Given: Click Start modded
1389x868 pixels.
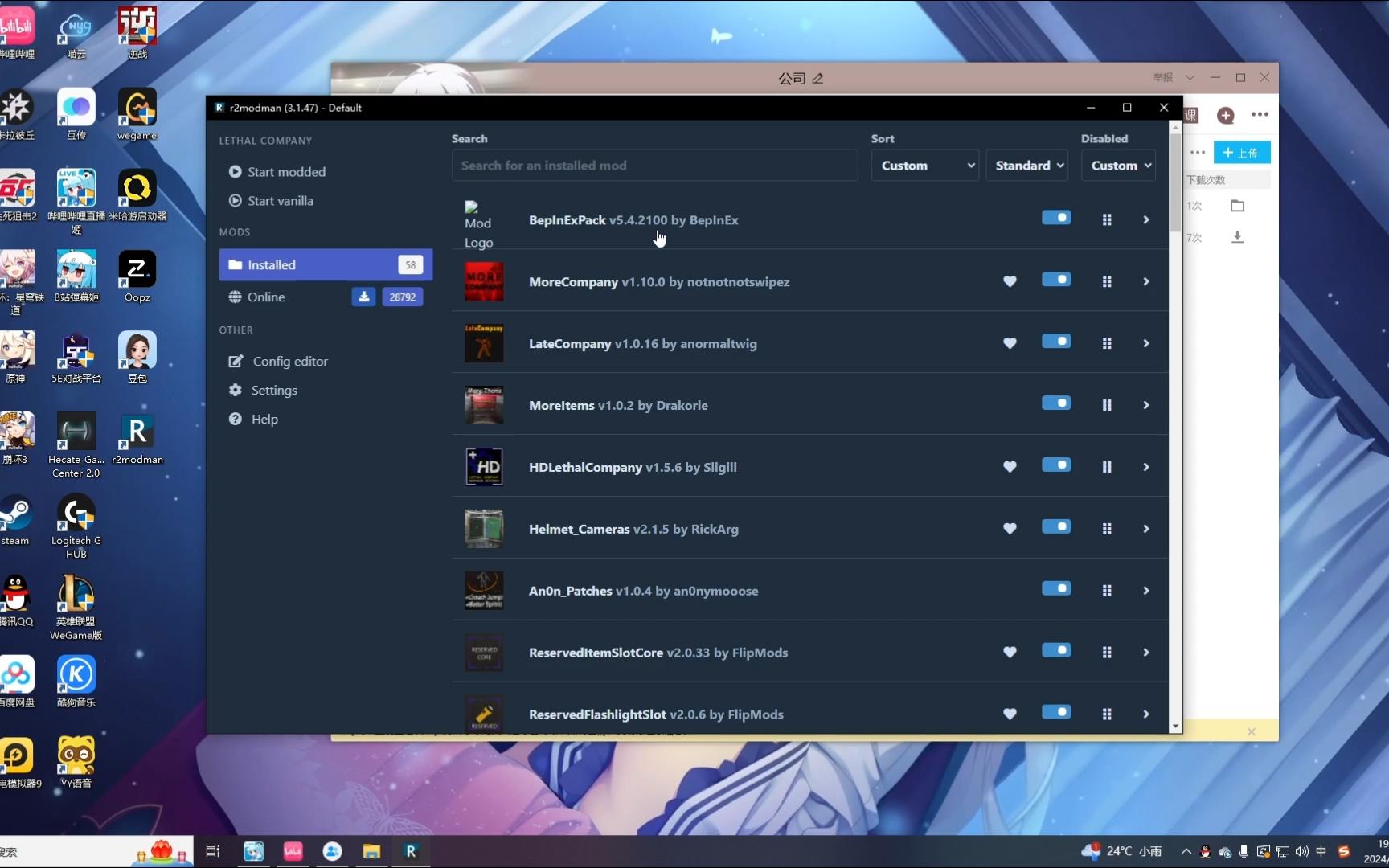Looking at the screenshot, I should click(277, 172).
